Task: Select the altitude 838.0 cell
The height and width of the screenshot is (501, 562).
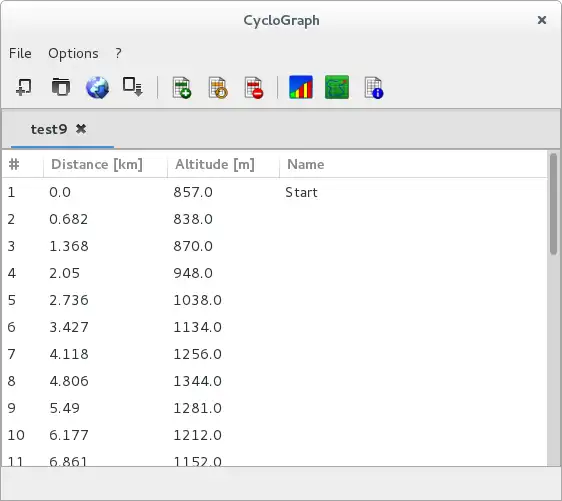Action: [x=193, y=219]
